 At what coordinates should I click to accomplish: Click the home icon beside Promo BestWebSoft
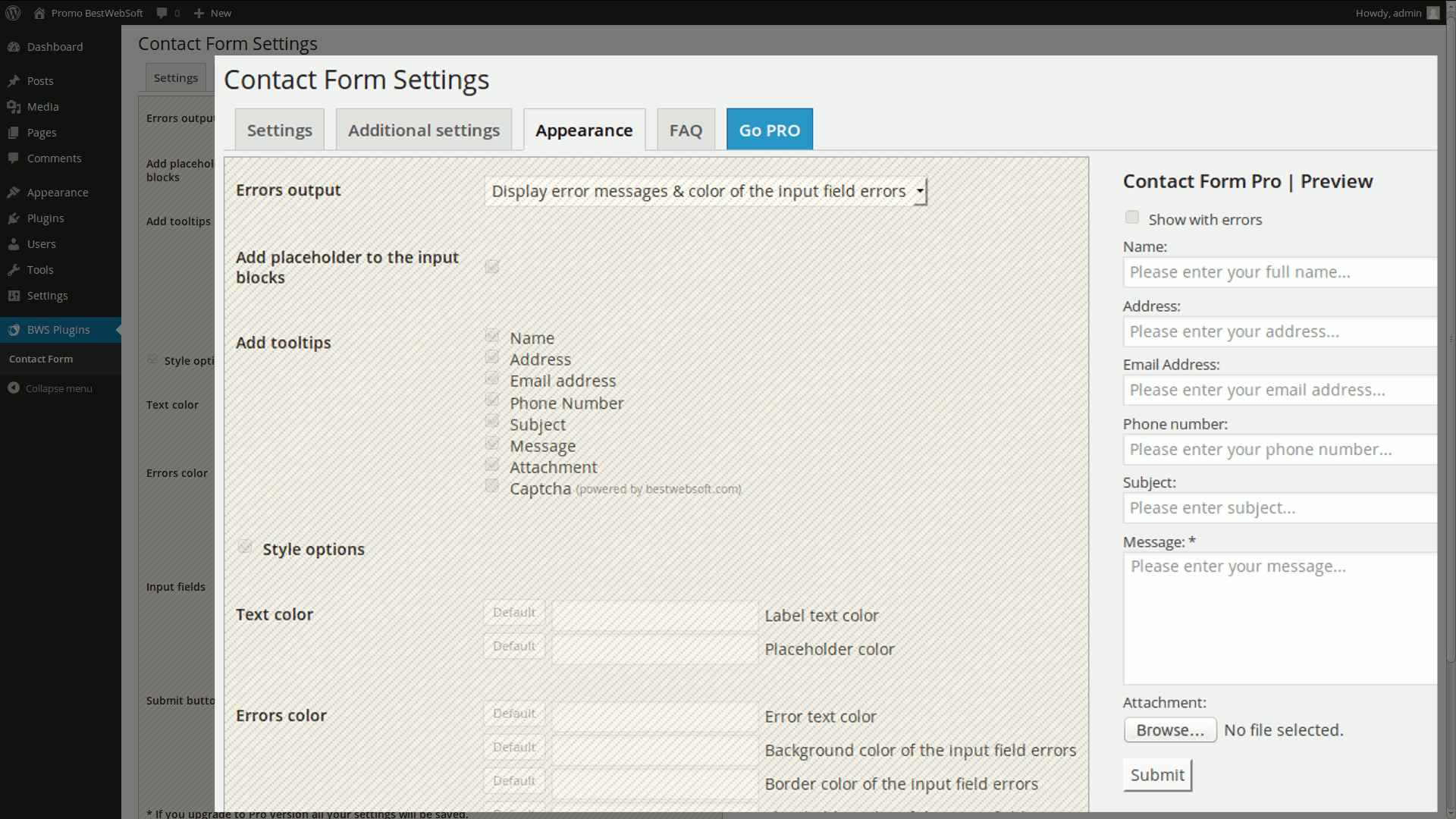click(x=39, y=13)
